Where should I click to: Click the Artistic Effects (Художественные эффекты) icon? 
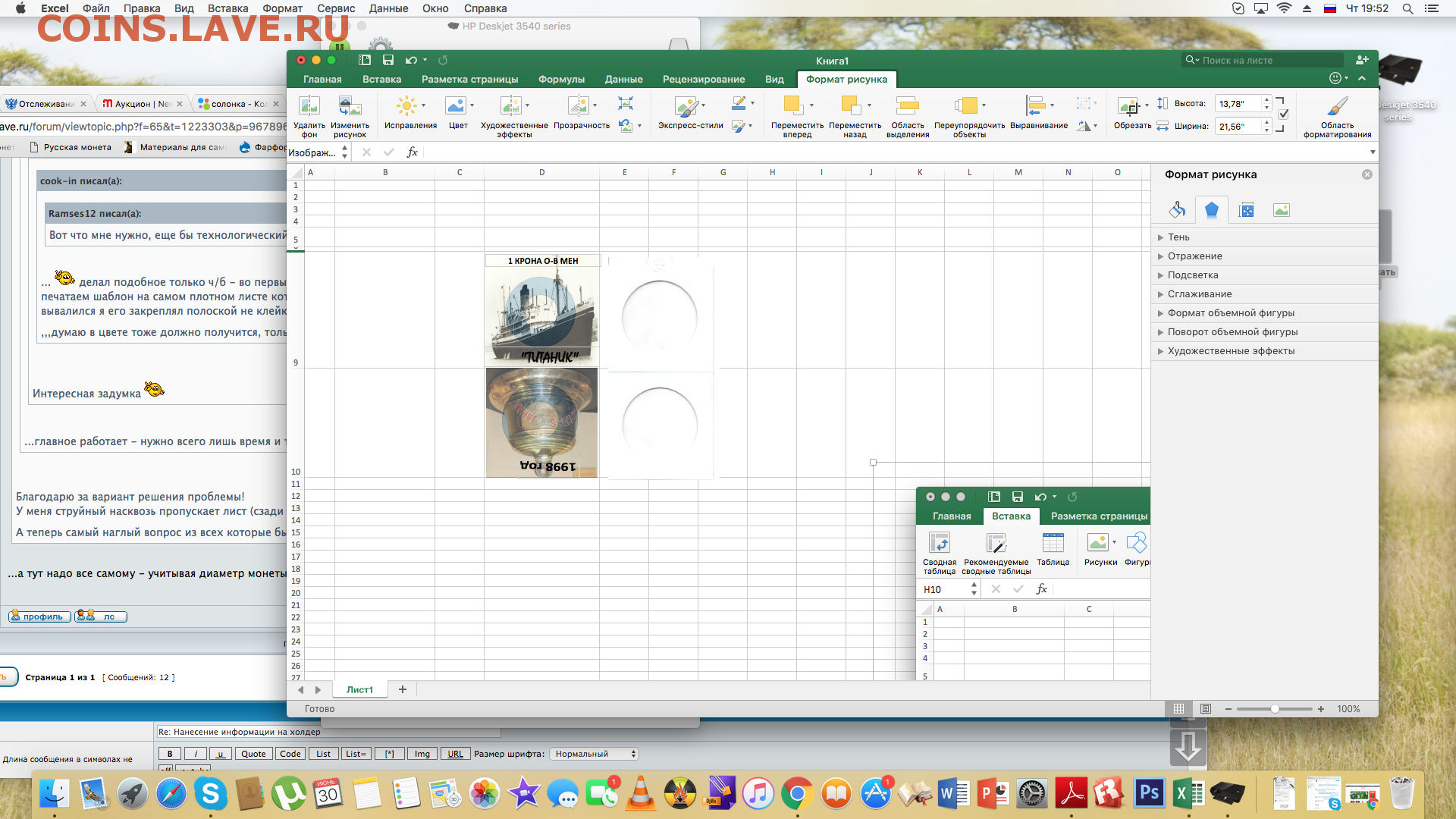[x=510, y=105]
